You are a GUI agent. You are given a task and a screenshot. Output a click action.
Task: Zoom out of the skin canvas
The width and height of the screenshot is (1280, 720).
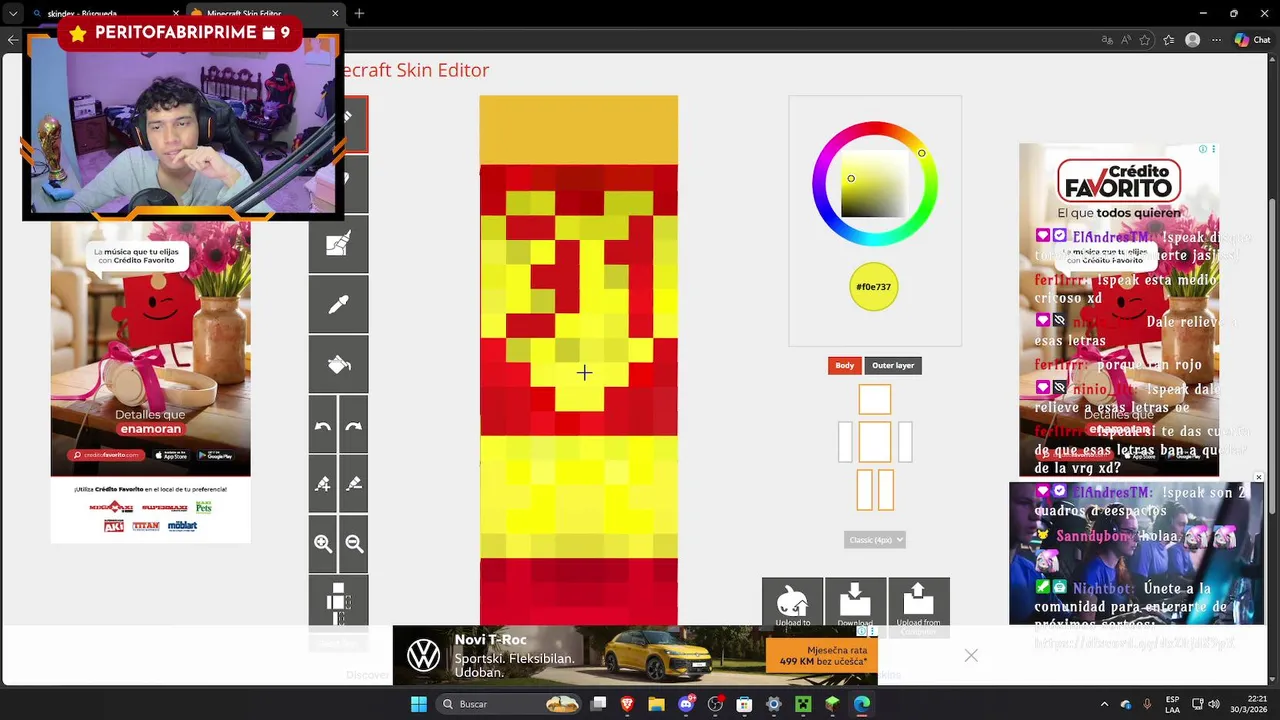click(353, 544)
